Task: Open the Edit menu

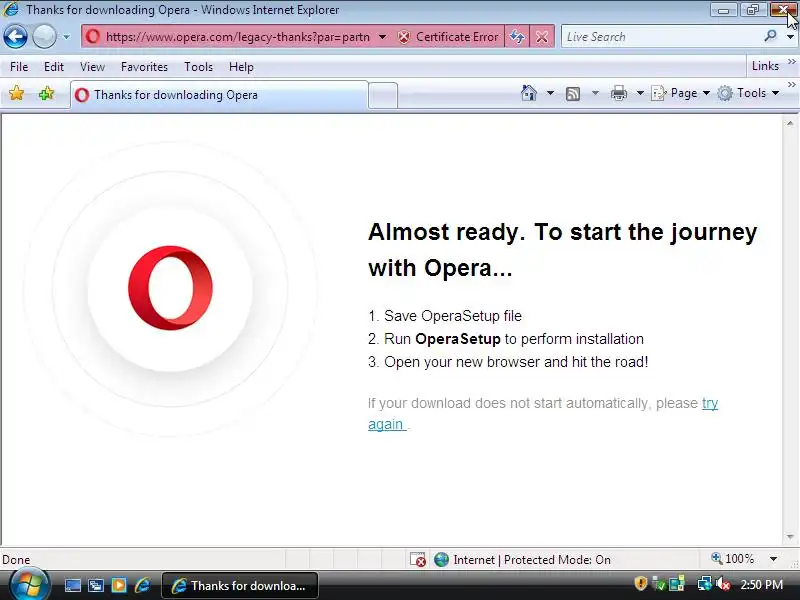Action: [x=54, y=67]
